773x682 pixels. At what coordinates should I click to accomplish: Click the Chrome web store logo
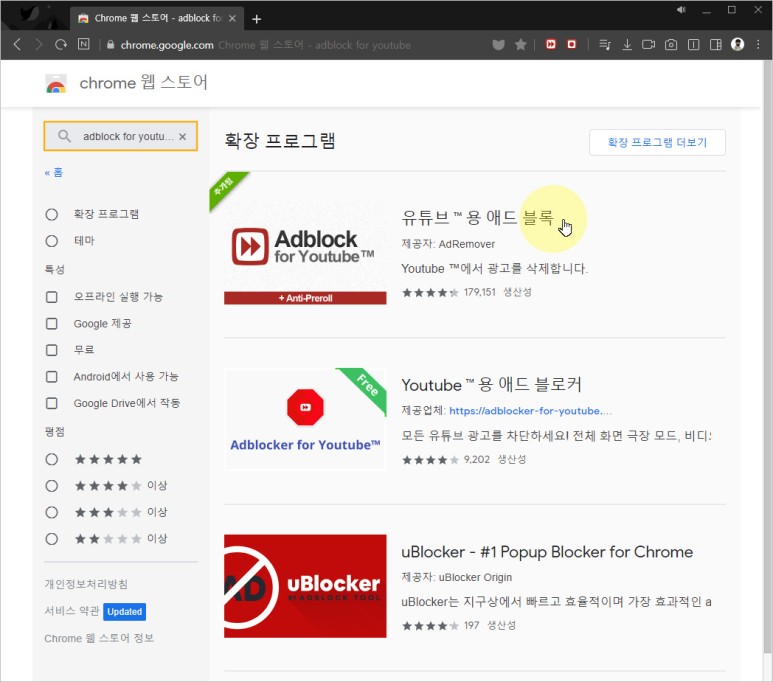(x=56, y=83)
